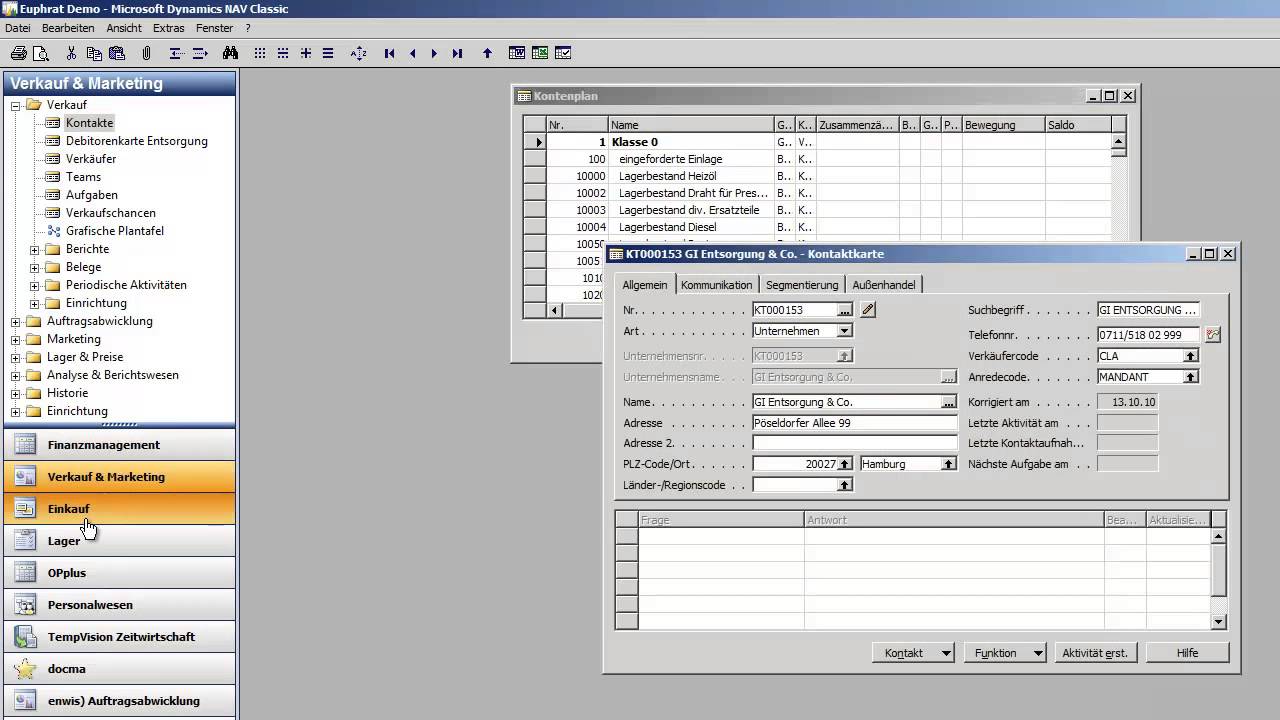Click the docma star icon

pos(25,669)
